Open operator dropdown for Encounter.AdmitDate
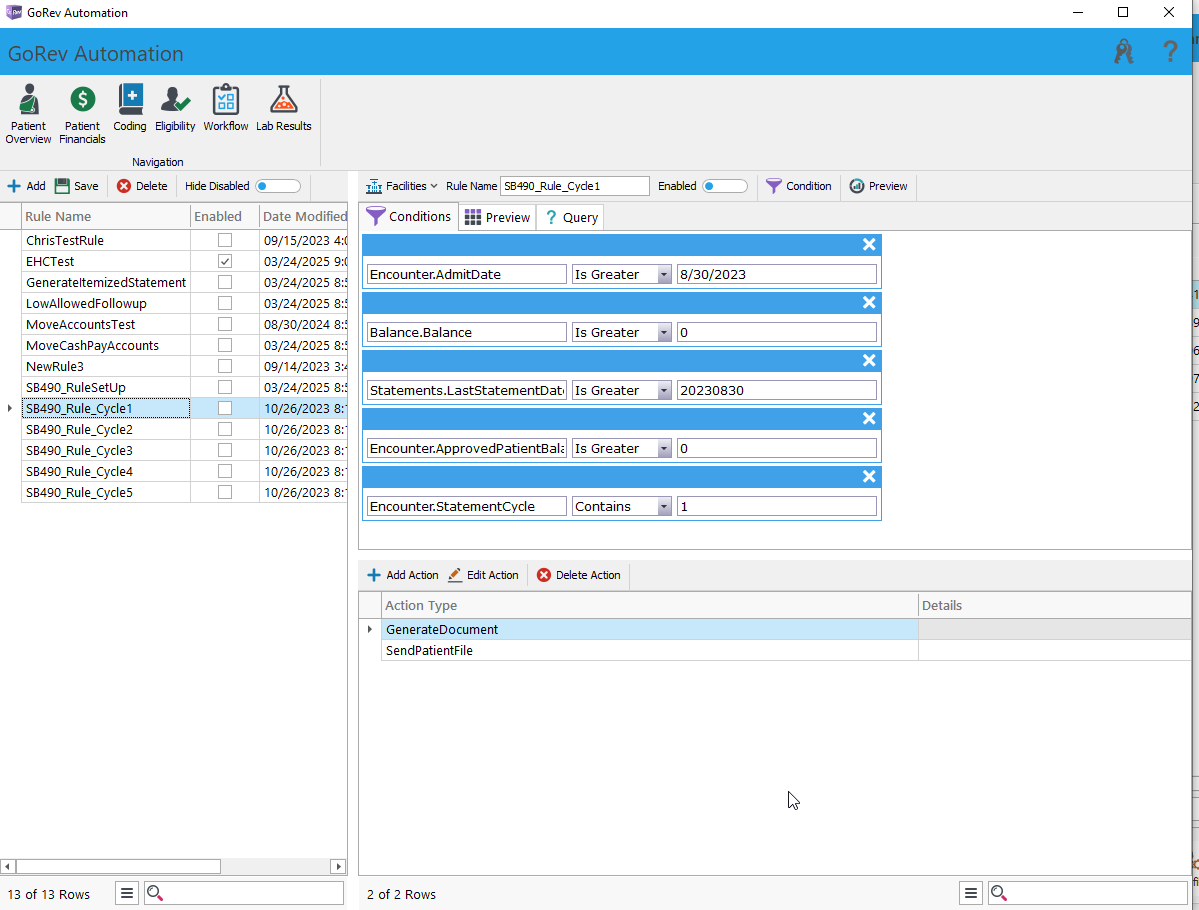This screenshot has height=910, width=1199. pos(664,275)
